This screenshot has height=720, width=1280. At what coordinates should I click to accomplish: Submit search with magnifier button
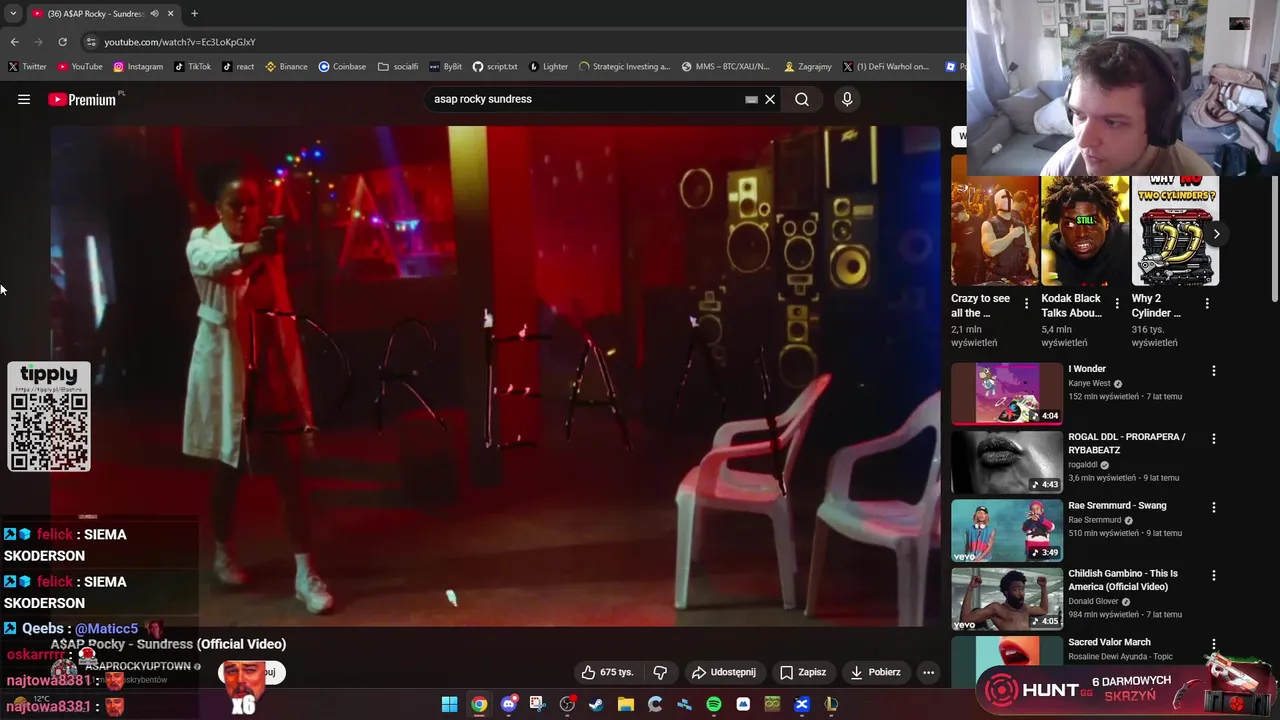(802, 99)
